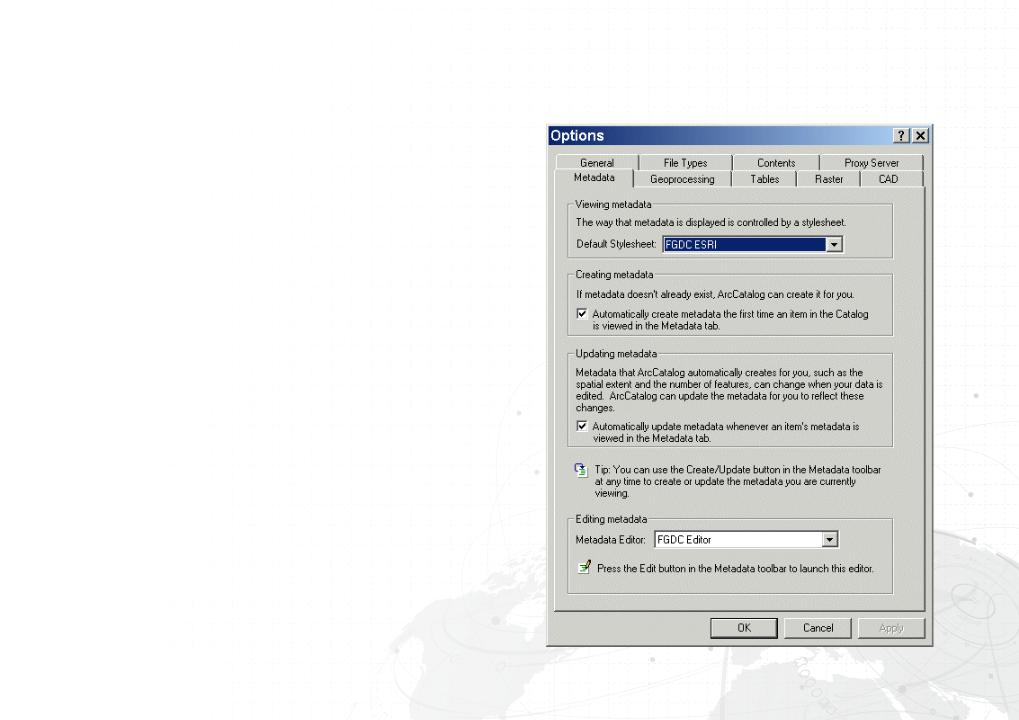Click the Default Stylesheet label

pyautogui.click(x=616, y=244)
